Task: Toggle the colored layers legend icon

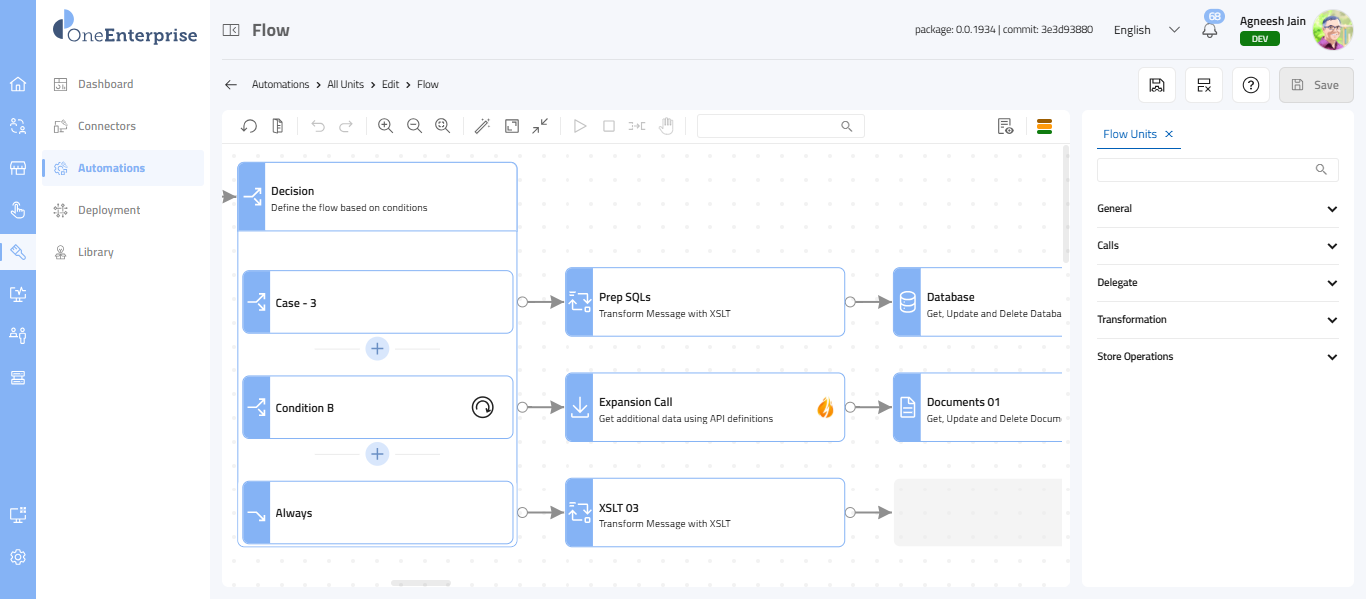Action: pos(1044,126)
